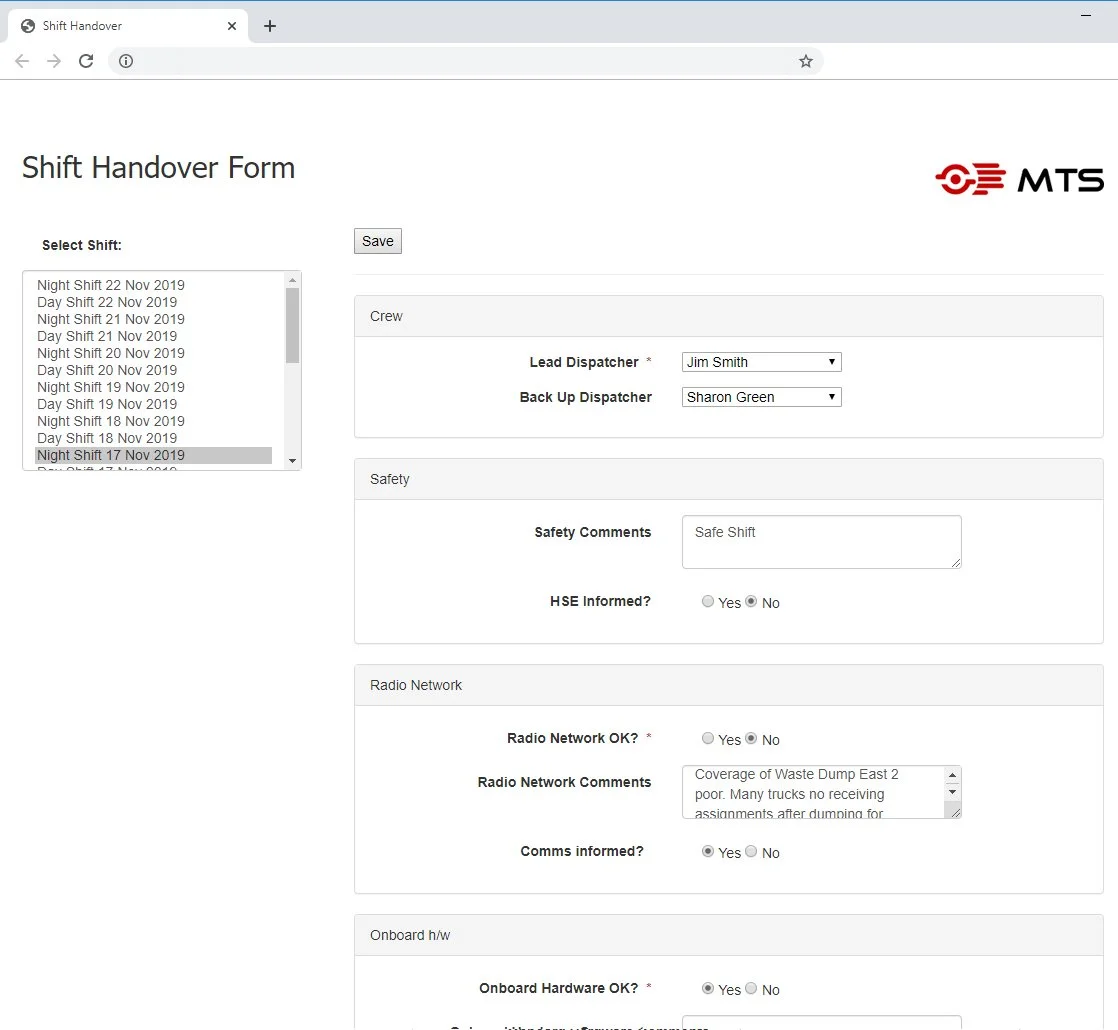Click the browser forward arrow icon
1118x1030 pixels.
pos(54,61)
